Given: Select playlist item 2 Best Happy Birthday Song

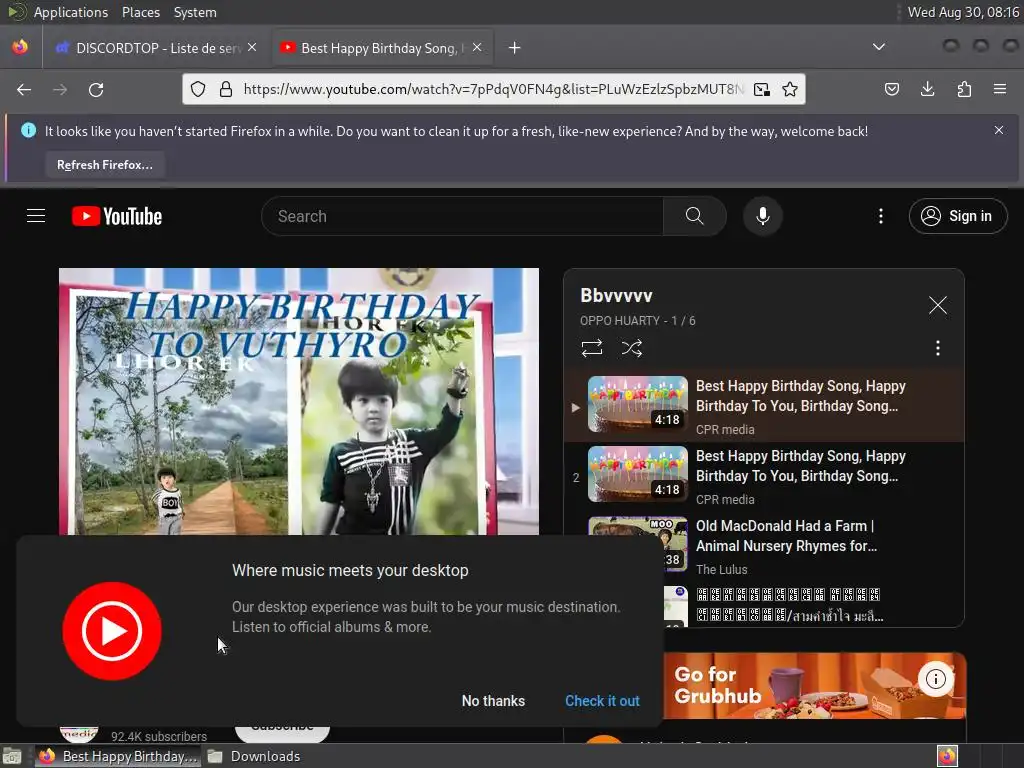Looking at the screenshot, I should (764, 475).
